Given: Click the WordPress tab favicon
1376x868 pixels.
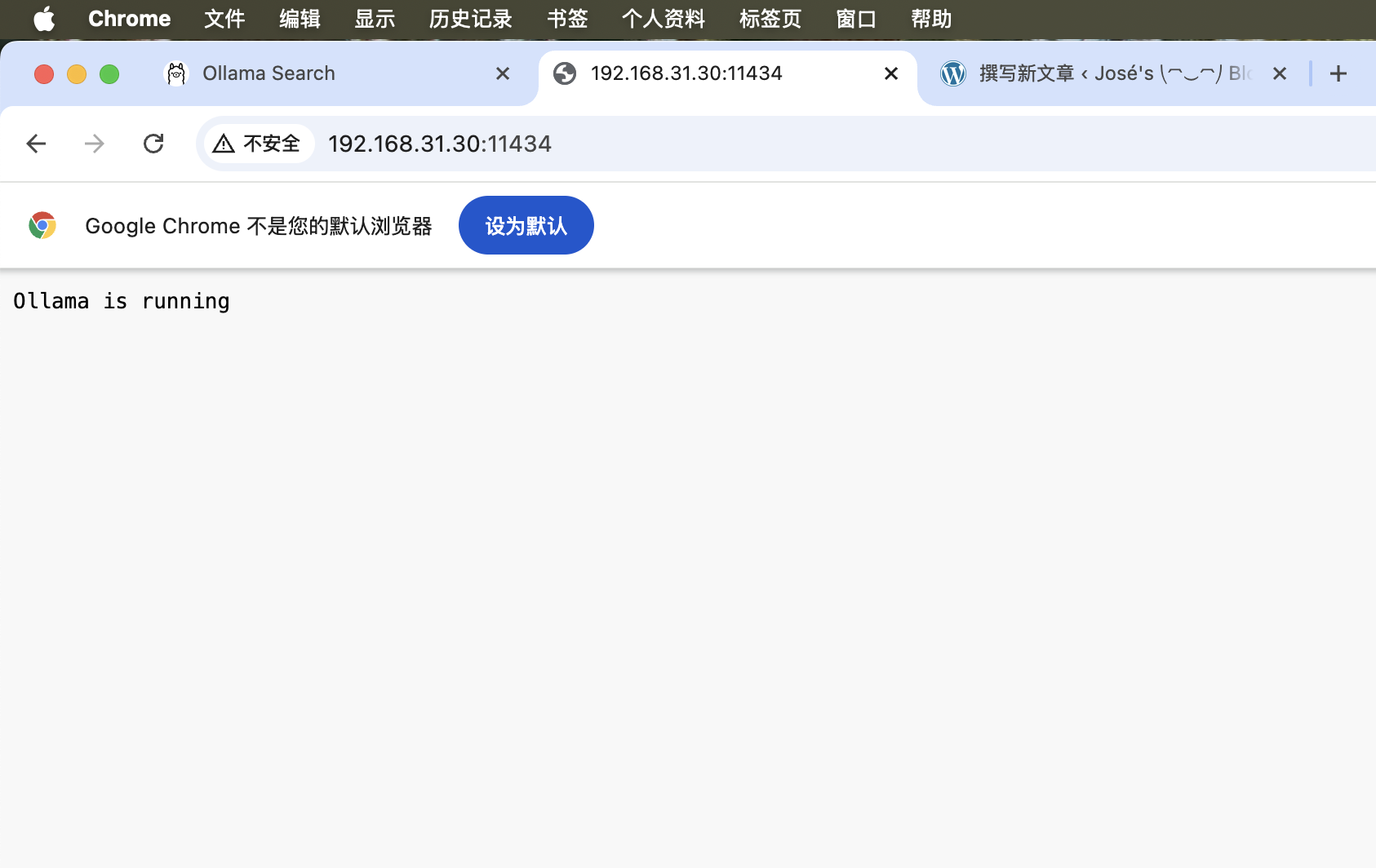Looking at the screenshot, I should [x=952, y=73].
